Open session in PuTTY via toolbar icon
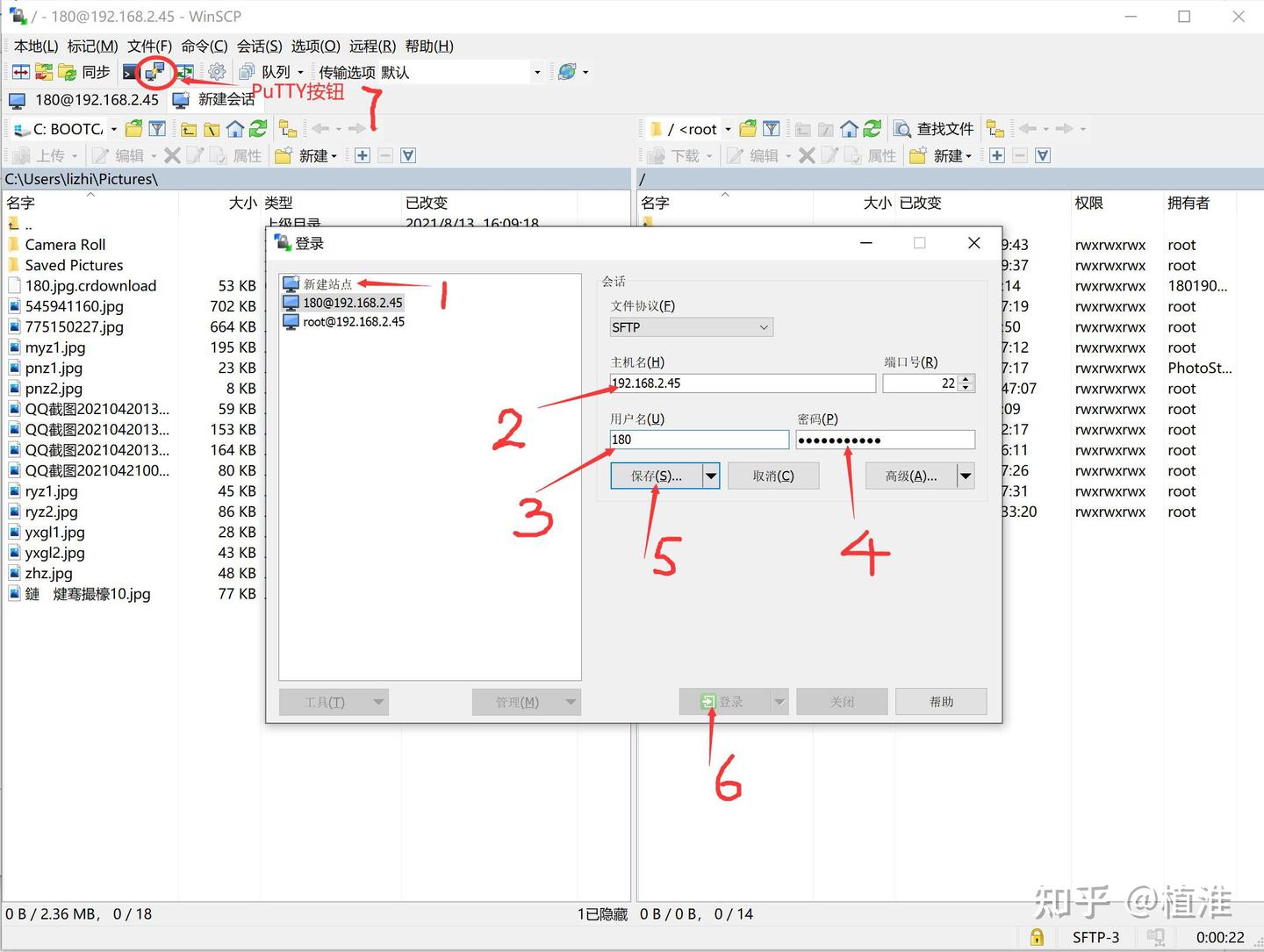This screenshot has height=952, width=1264. pyautogui.click(x=155, y=71)
